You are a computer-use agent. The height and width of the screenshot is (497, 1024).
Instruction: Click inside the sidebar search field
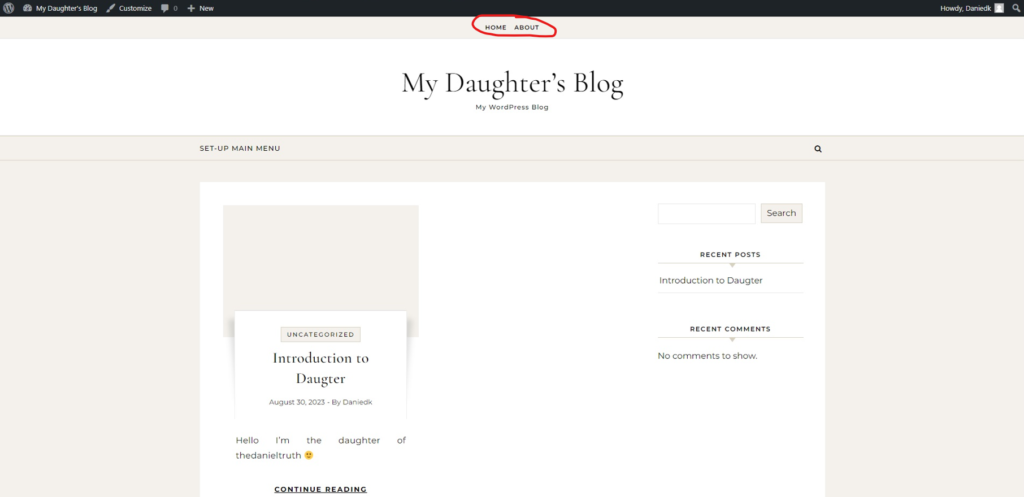pyautogui.click(x=706, y=213)
